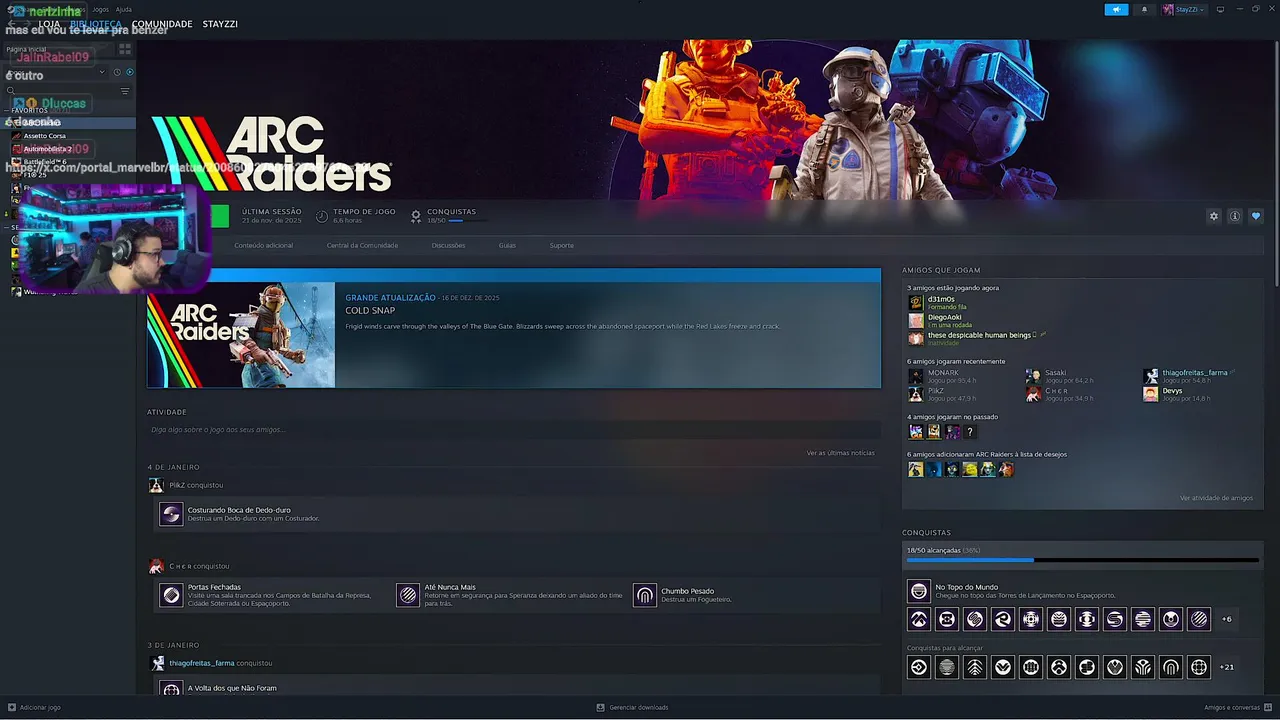Screen dimensions: 1280x720
Task: Open Chumbo Pesado achievement icon
Action: tap(645, 595)
